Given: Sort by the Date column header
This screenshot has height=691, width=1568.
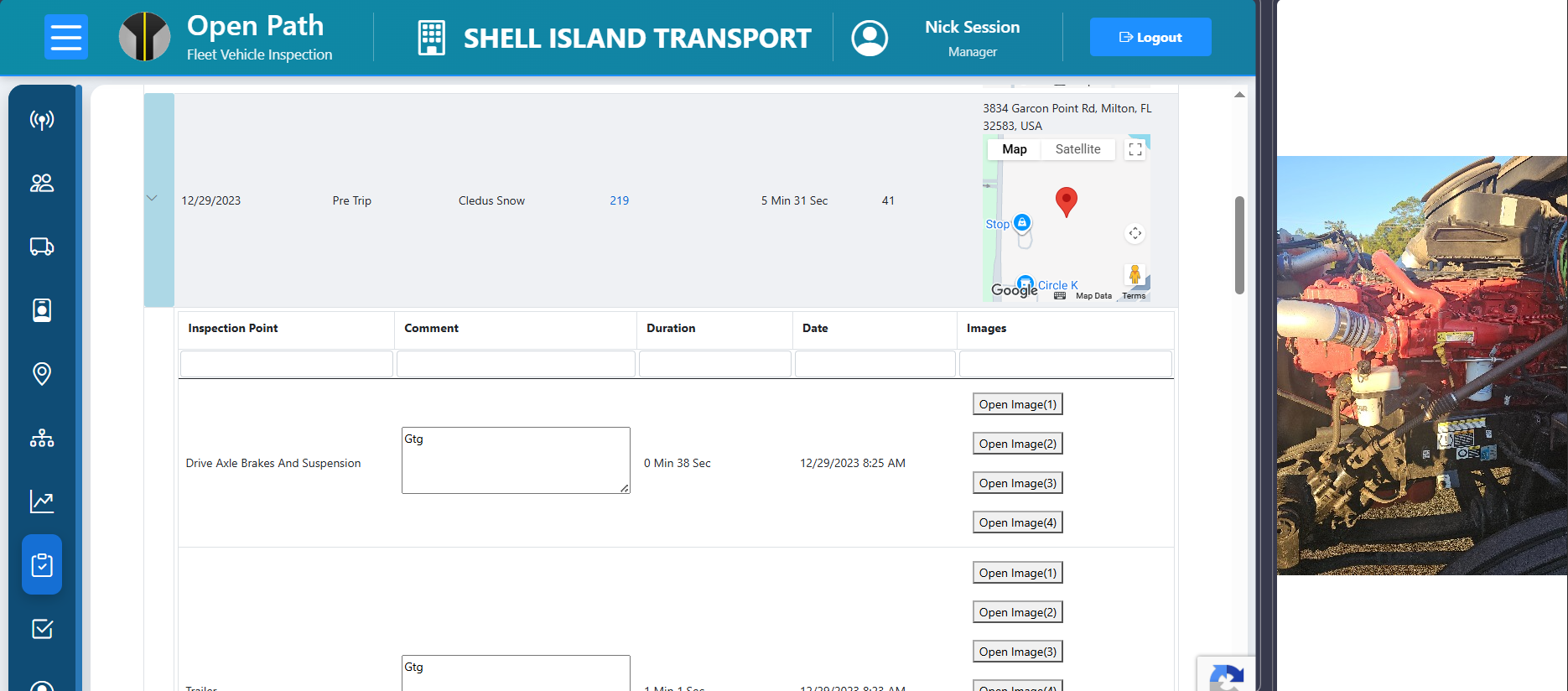Looking at the screenshot, I should pos(875,329).
